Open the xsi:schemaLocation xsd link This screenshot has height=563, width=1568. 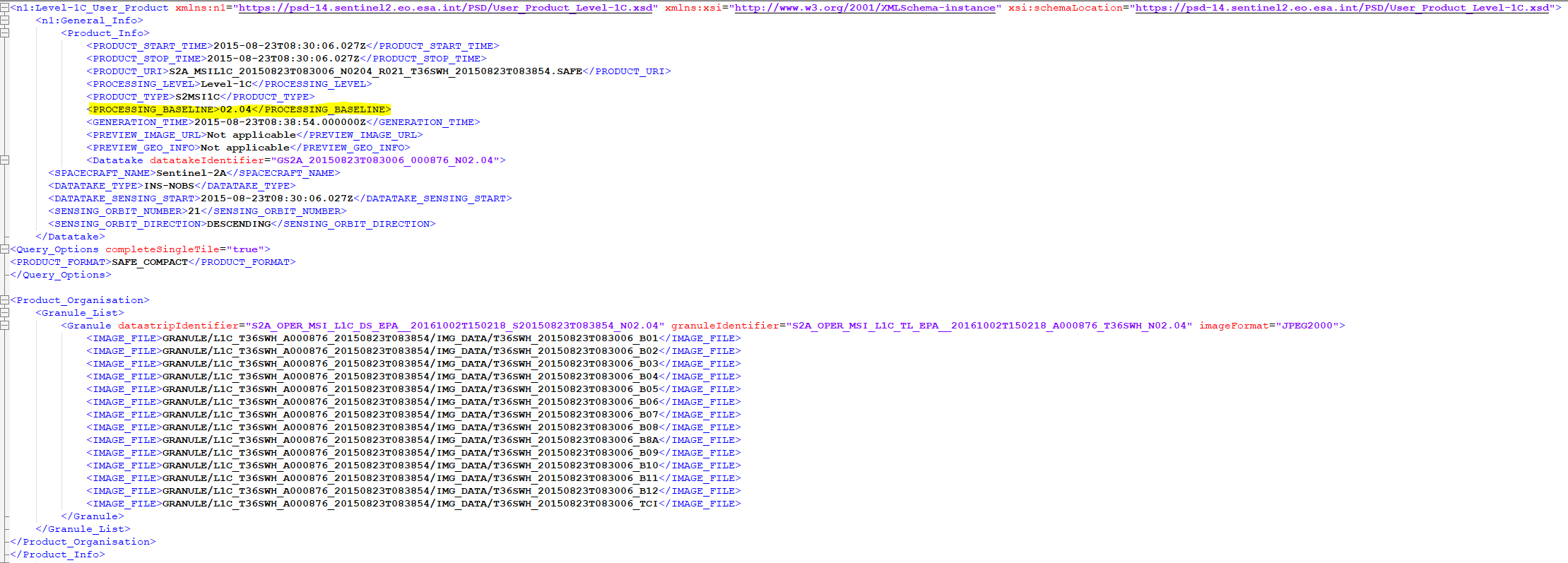point(1342,8)
